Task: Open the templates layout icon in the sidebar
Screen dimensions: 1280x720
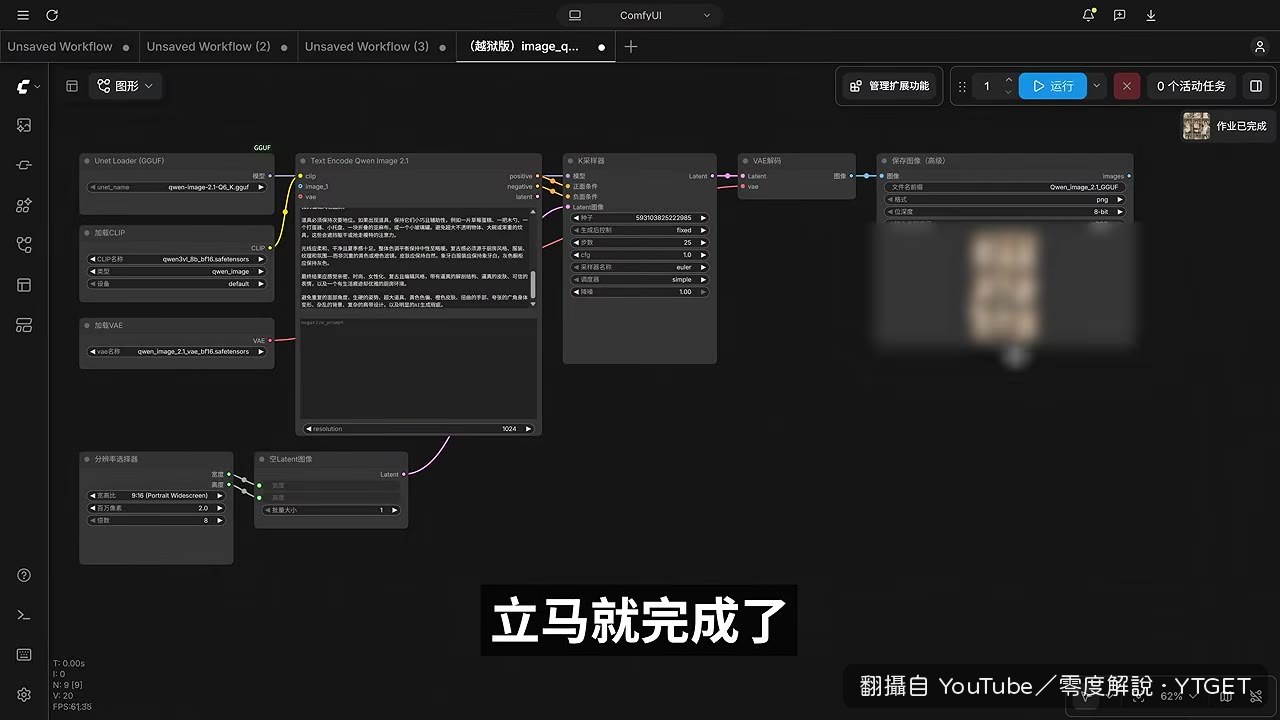Action: coord(24,285)
